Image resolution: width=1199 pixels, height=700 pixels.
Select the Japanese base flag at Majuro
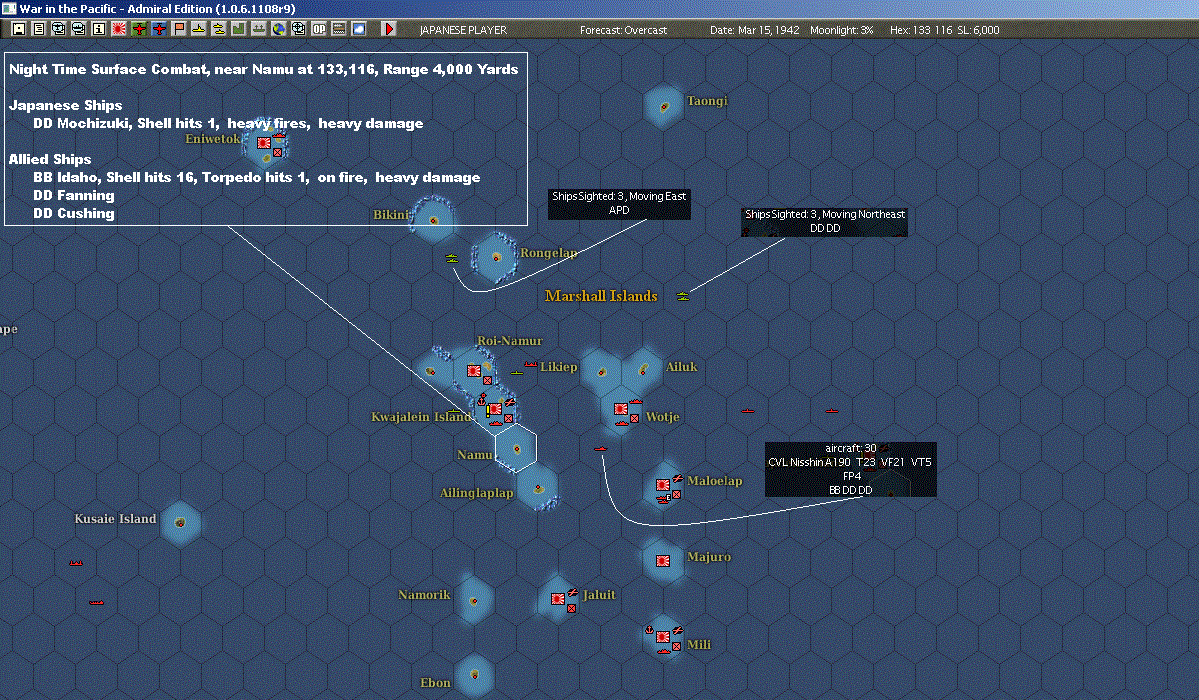coord(663,561)
